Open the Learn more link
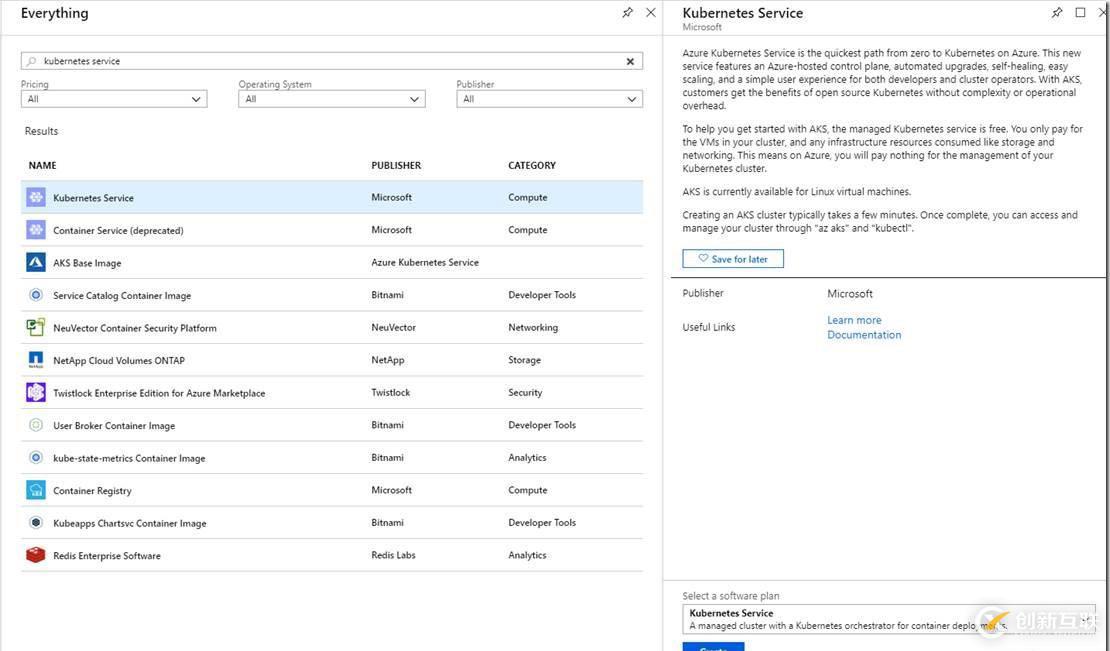Image resolution: width=1110 pixels, height=651 pixels. (854, 320)
